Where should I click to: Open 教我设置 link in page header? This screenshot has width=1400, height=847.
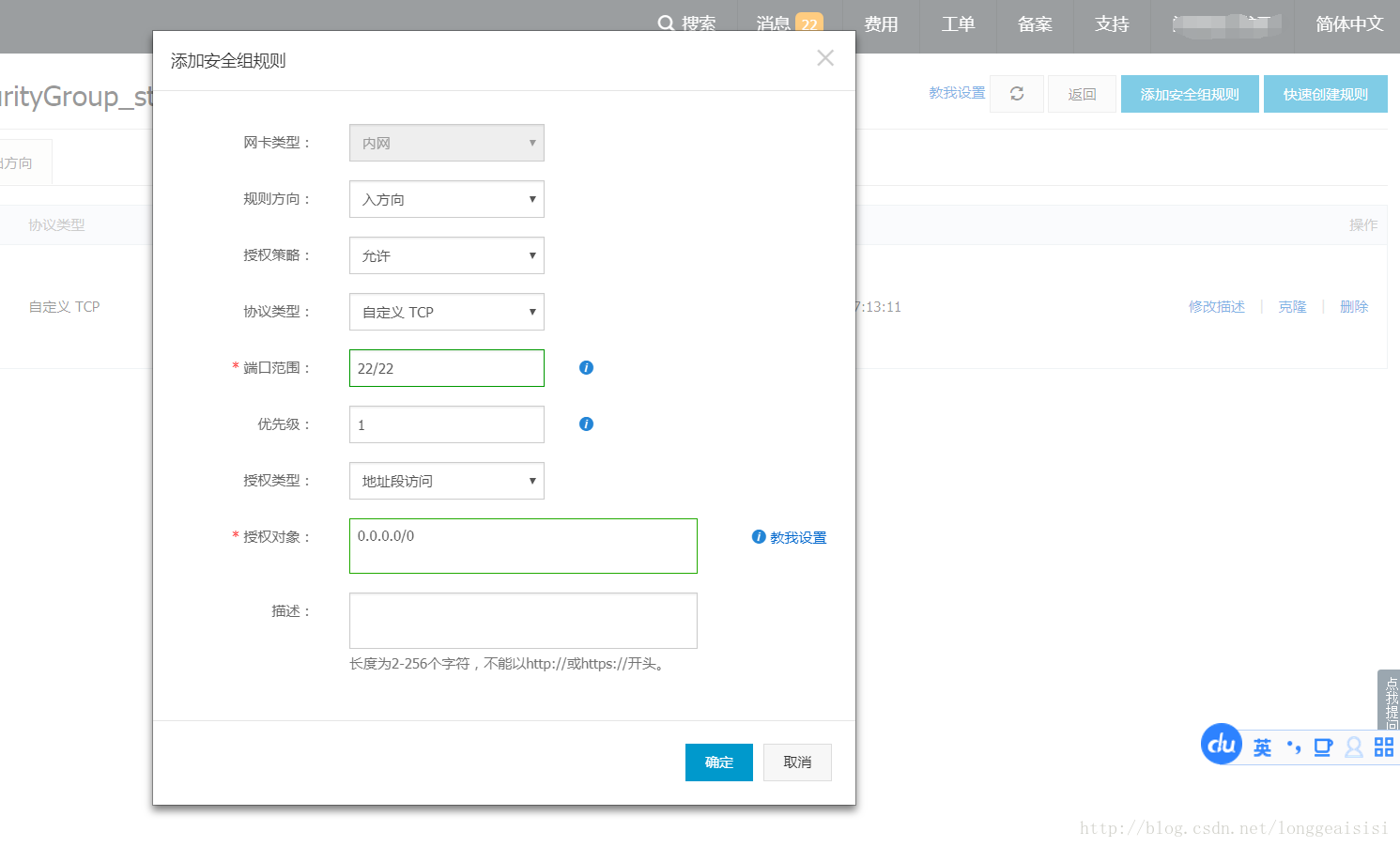pyautogui.click(x=957, y=93)
